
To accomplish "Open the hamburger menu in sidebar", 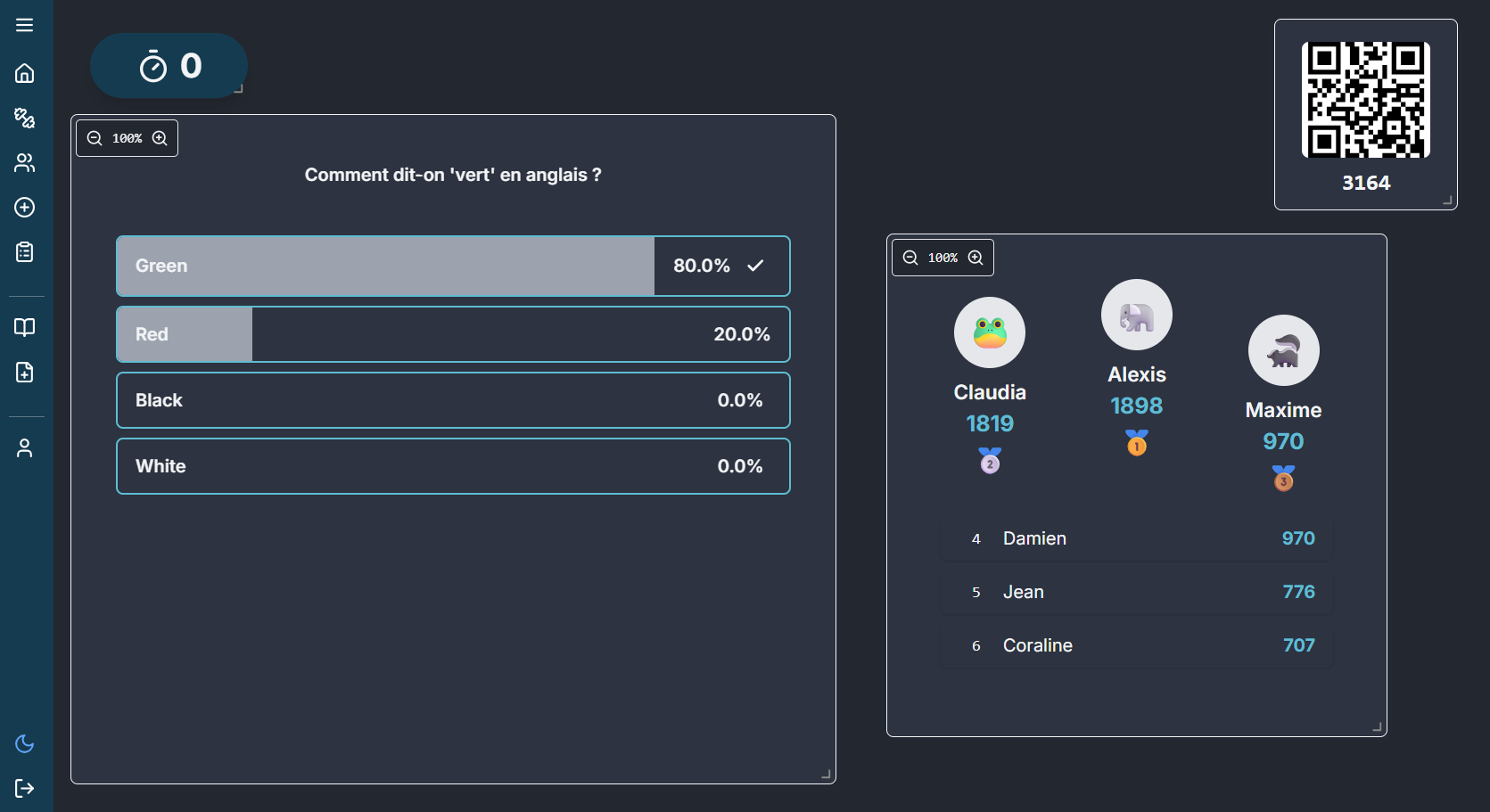I will pyautogui.click(x=25, y=25).
